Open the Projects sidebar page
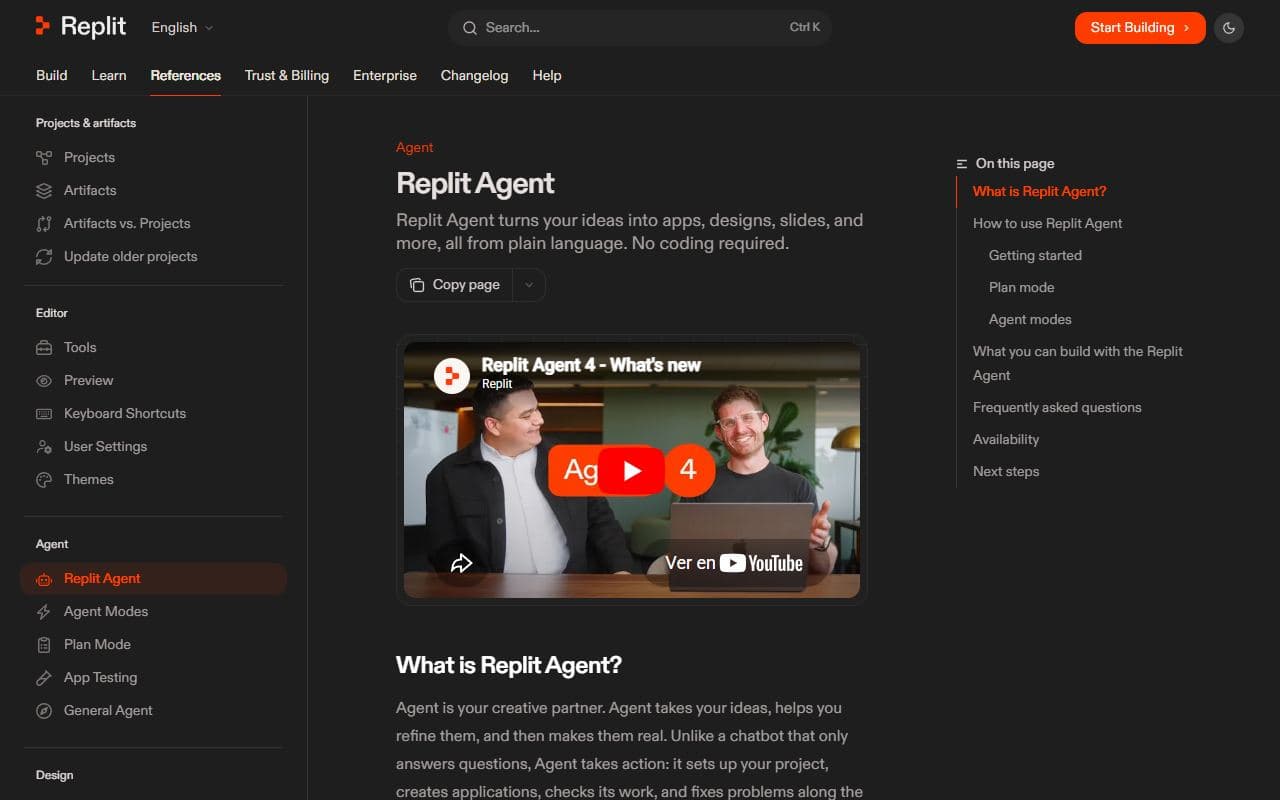 click(154, 157)
